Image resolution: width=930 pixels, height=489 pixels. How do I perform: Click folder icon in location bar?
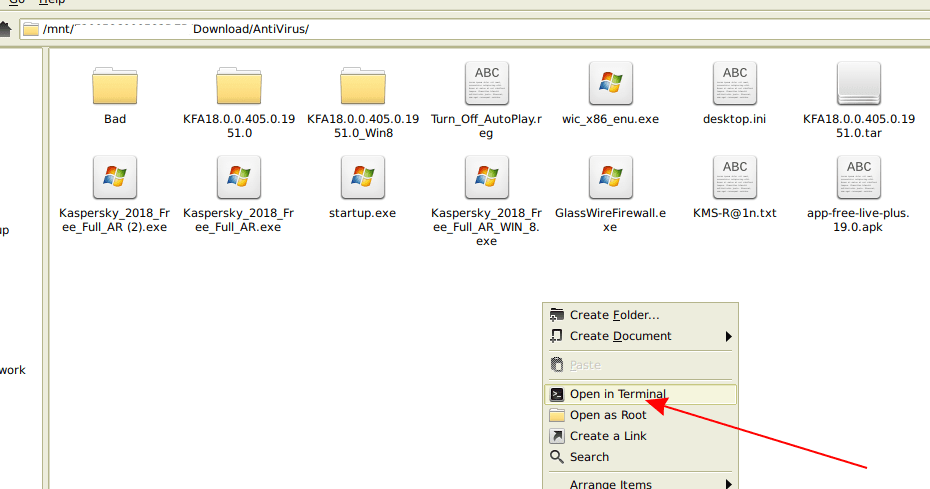pyautogui.click(x=31, y=29)
